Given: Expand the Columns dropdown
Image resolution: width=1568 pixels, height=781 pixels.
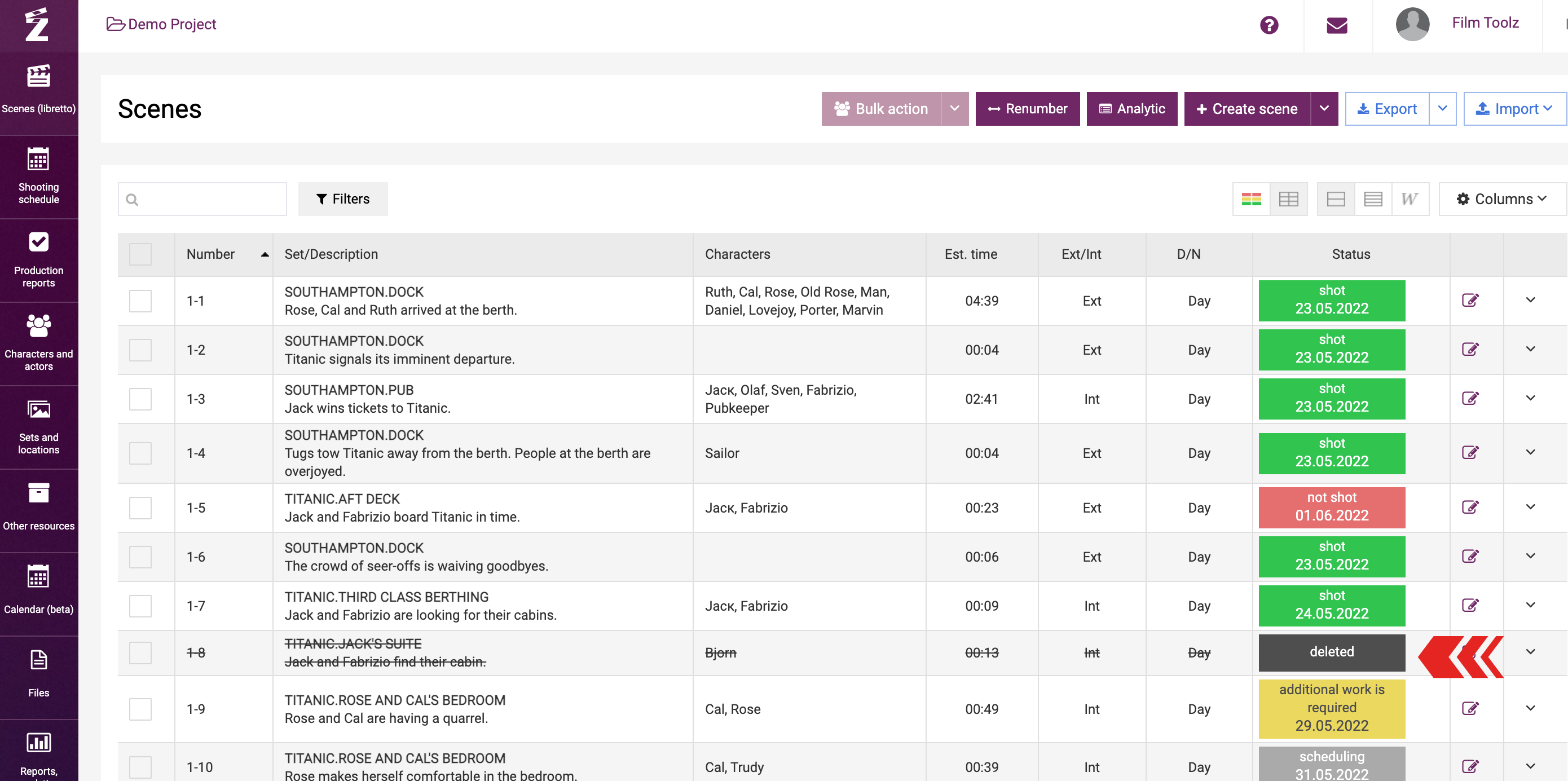Looking at the screenshot, I should (x=1501, y=199).
